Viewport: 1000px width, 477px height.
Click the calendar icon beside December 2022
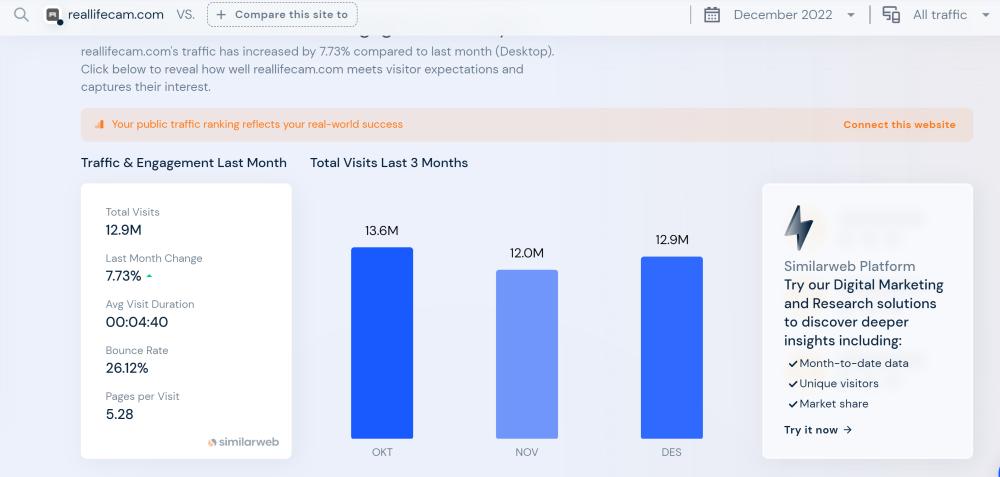[712, 15]
